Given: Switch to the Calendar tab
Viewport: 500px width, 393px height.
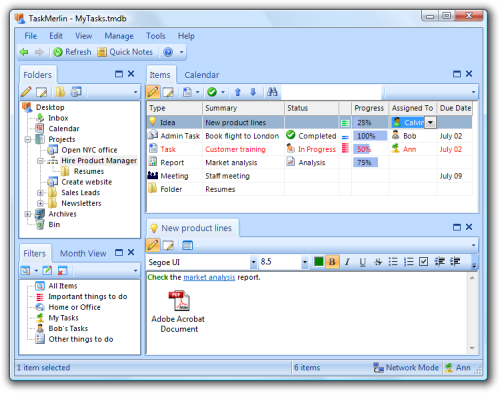Looking at the screenshot, I should (202, 75).
